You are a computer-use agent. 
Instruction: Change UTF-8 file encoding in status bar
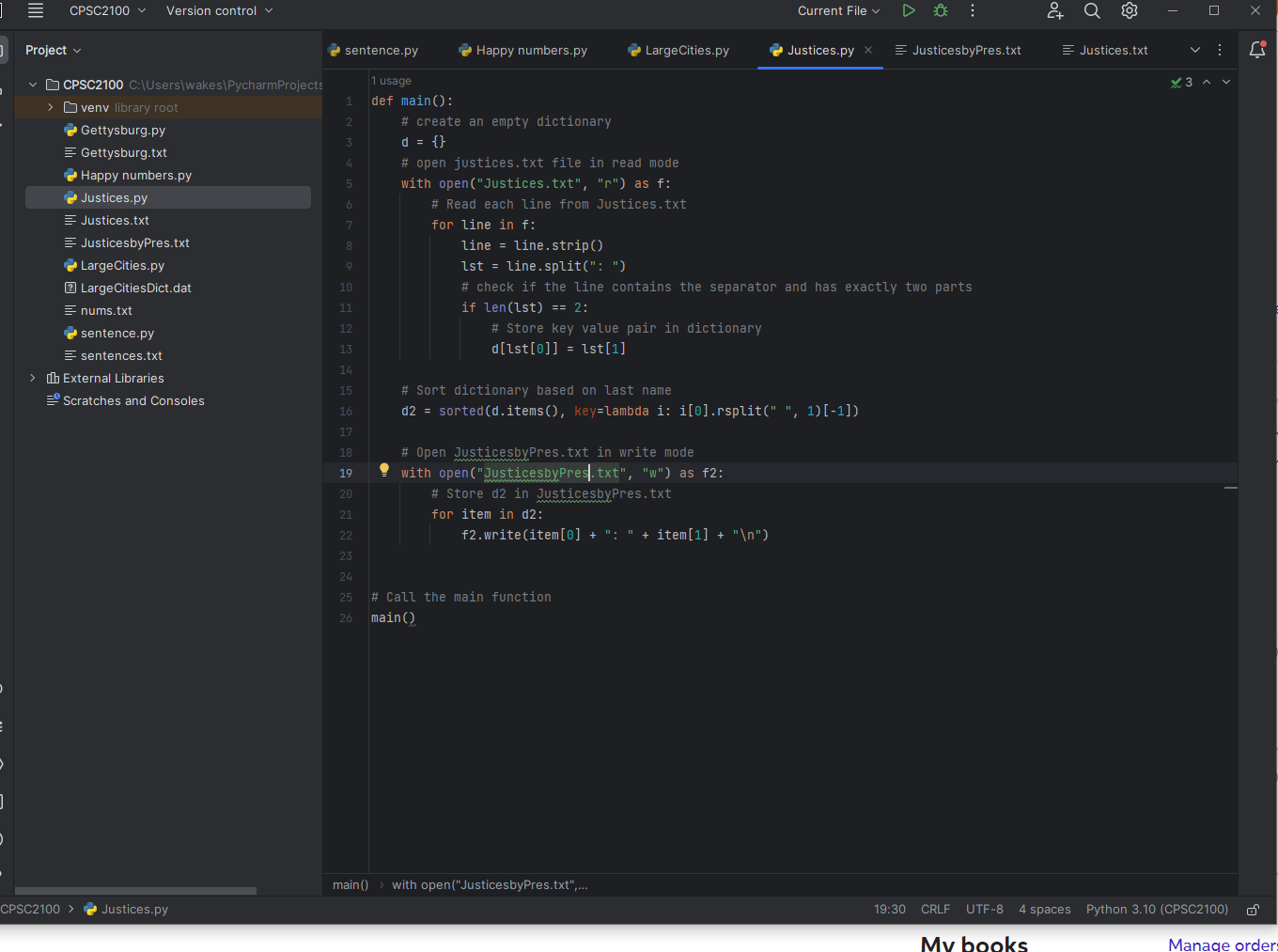click(985, 909)
